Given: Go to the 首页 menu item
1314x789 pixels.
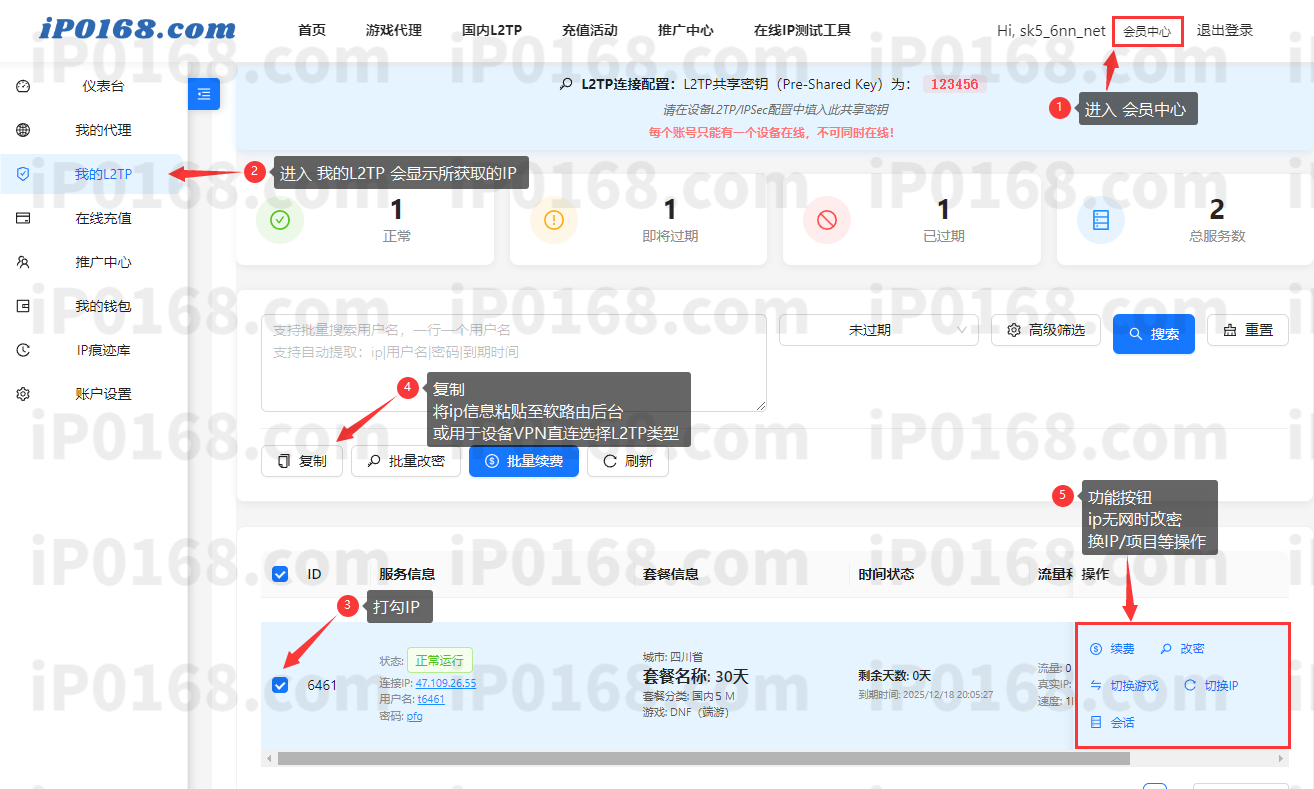Looking at the screenshot, I should click(x=311, y=30).
